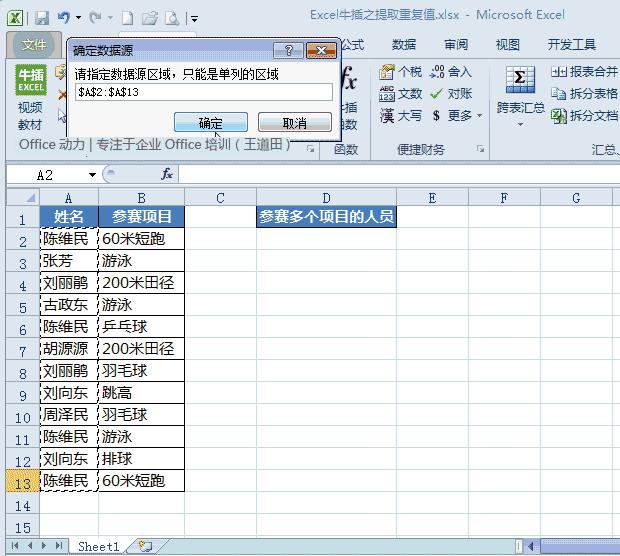Viewport: 620px width, 556px height.
Task: Click cell 参赛多个项目的人员 header
Action: click(x=326, y=216)
